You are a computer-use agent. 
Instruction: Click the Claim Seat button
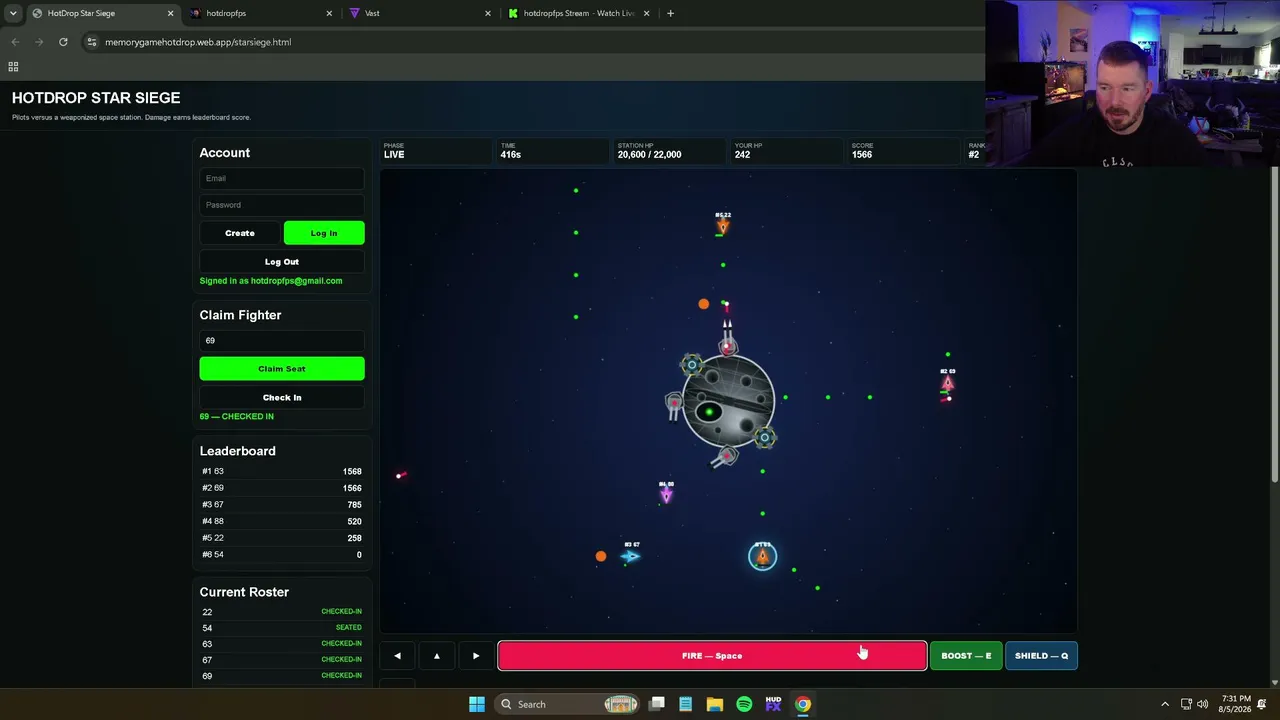click(282, 369)
